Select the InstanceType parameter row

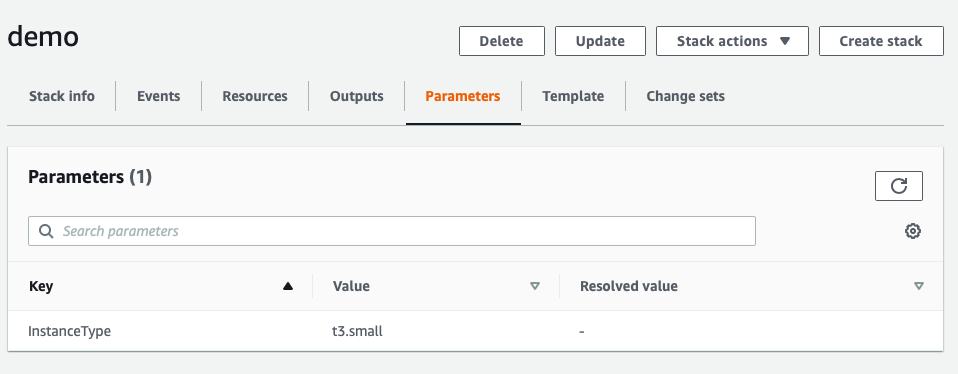click(x=475, y=331)
